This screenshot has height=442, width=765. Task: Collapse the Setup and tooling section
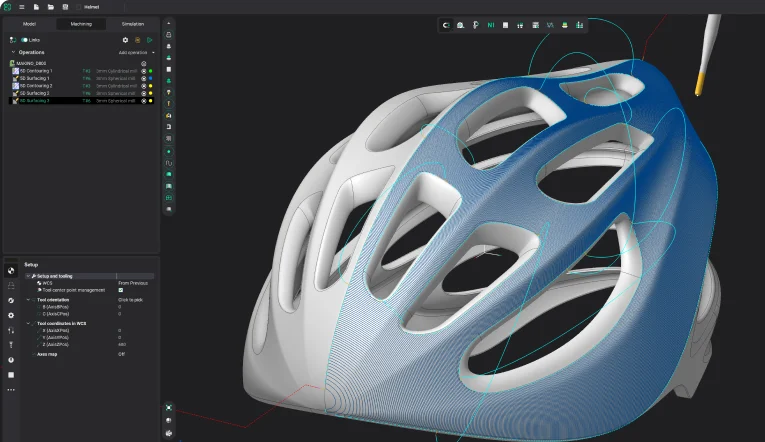[29, 275]
